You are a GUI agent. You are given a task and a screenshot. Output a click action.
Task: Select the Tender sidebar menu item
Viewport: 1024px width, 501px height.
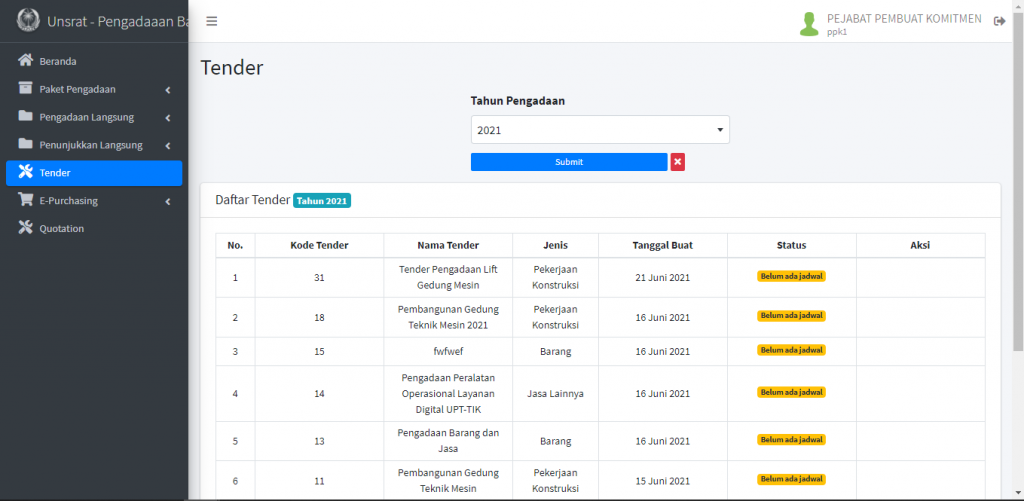[x=94, y=173]
